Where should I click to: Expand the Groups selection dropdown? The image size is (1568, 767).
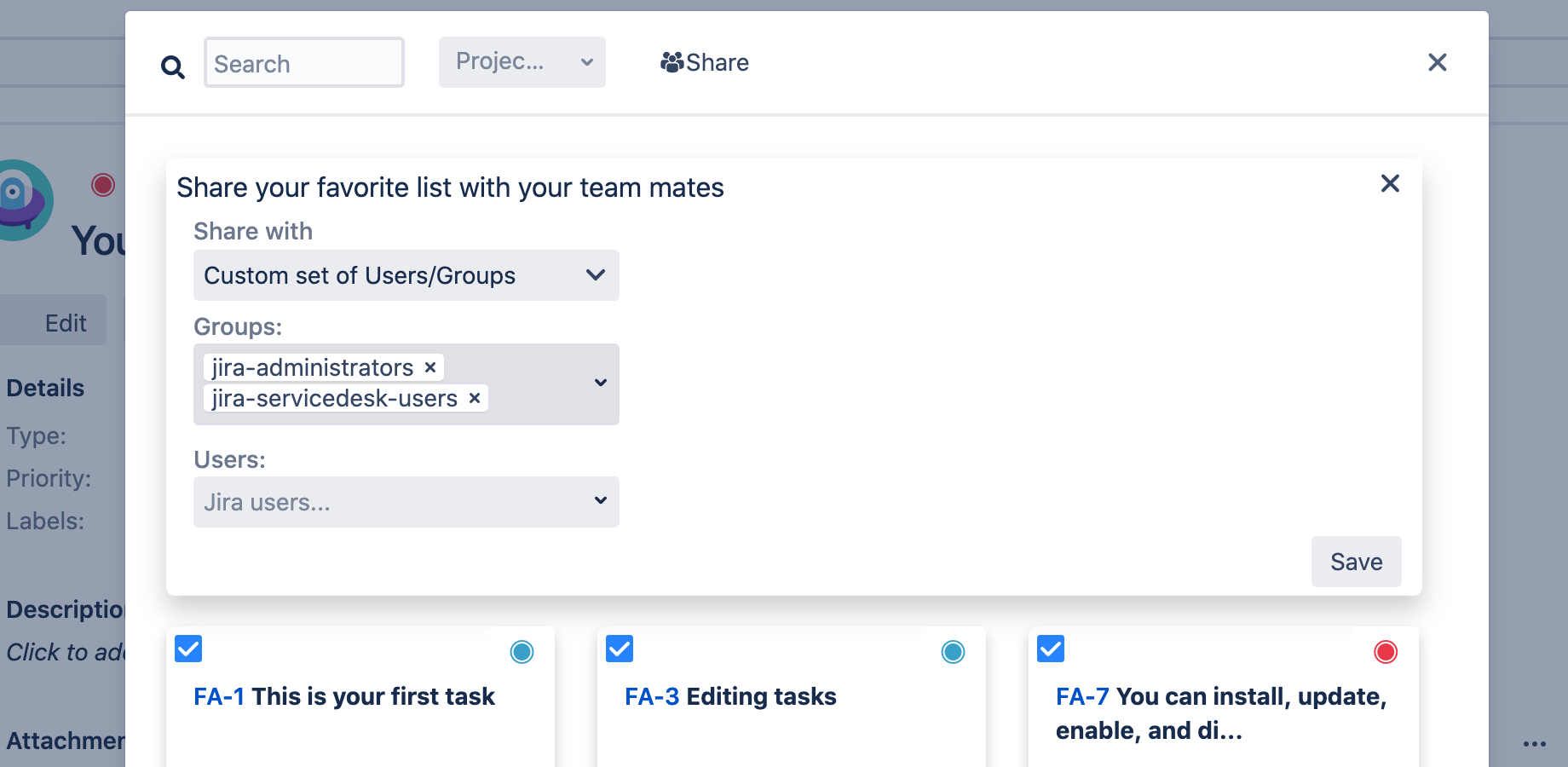click(x=599, y=383)
